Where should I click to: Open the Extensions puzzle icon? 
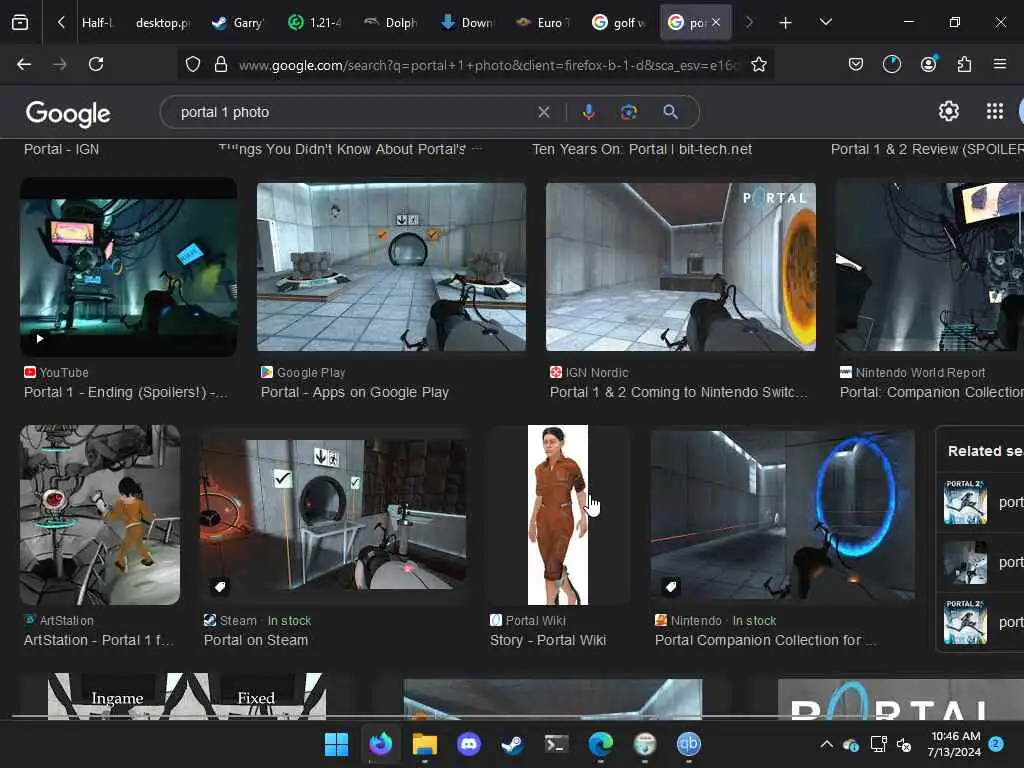(964, 64)
